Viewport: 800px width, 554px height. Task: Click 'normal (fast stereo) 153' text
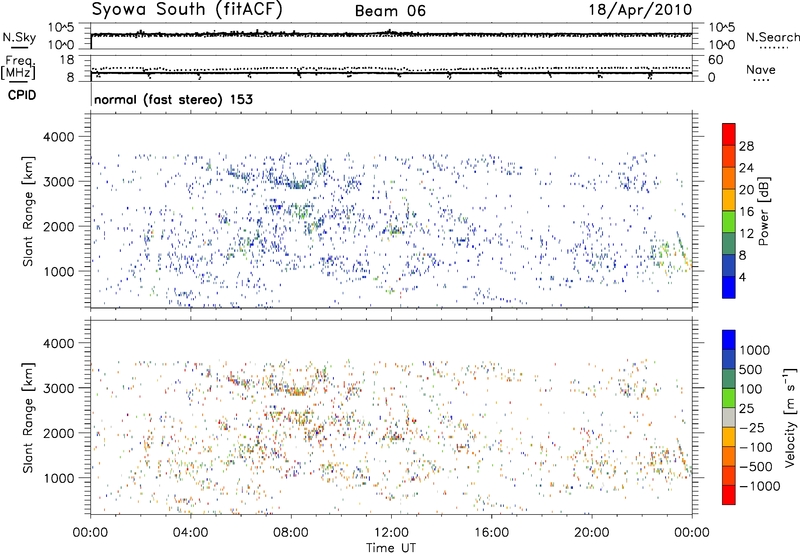(173, 99)
